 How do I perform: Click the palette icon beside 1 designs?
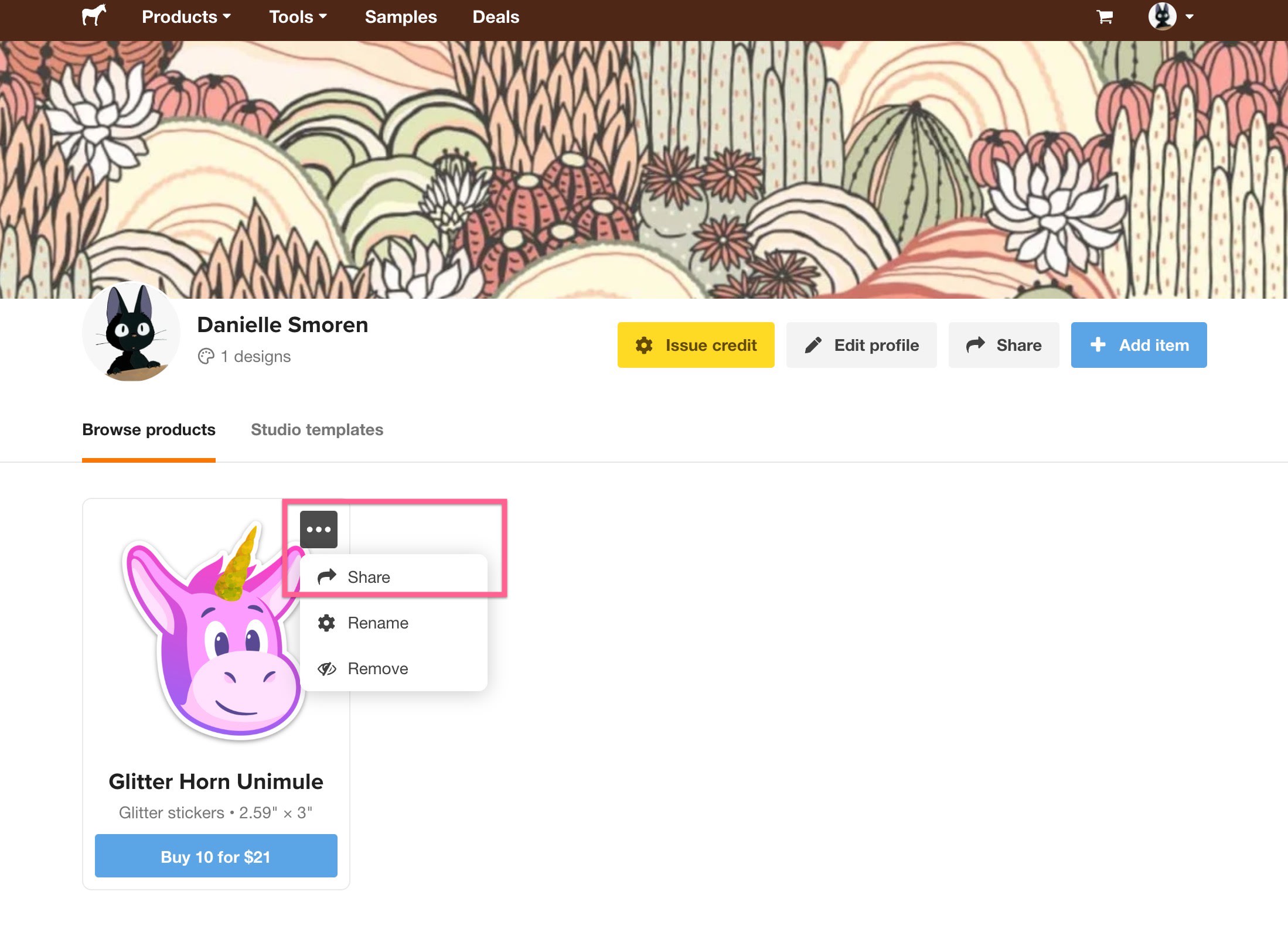[x=206, y=356]
